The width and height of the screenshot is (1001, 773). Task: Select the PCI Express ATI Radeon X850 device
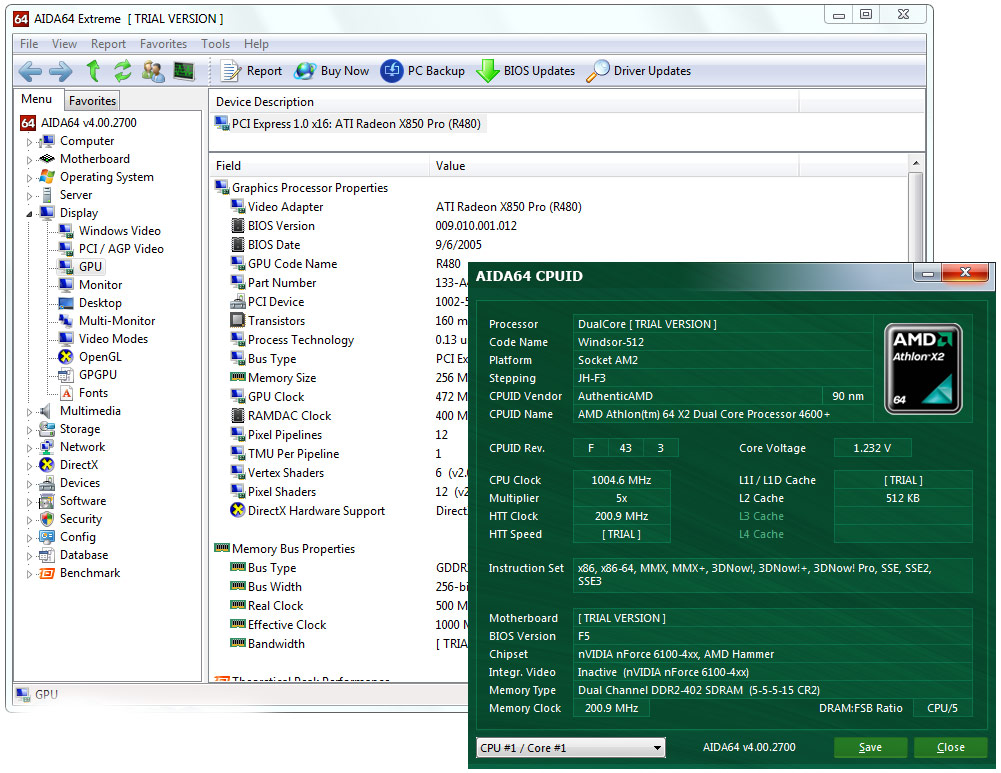tap(349, 124)
